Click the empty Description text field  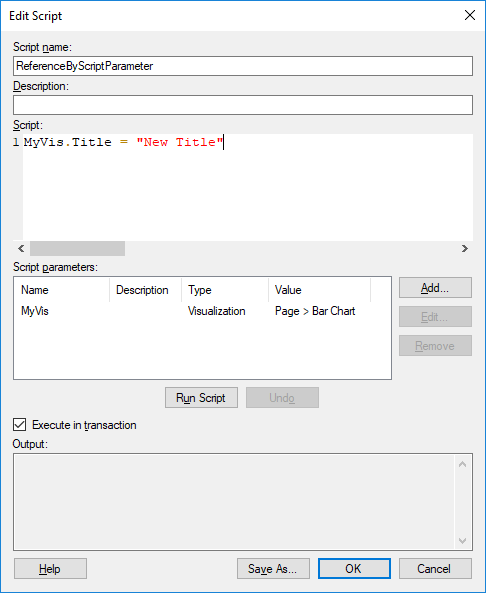(243, 105)
